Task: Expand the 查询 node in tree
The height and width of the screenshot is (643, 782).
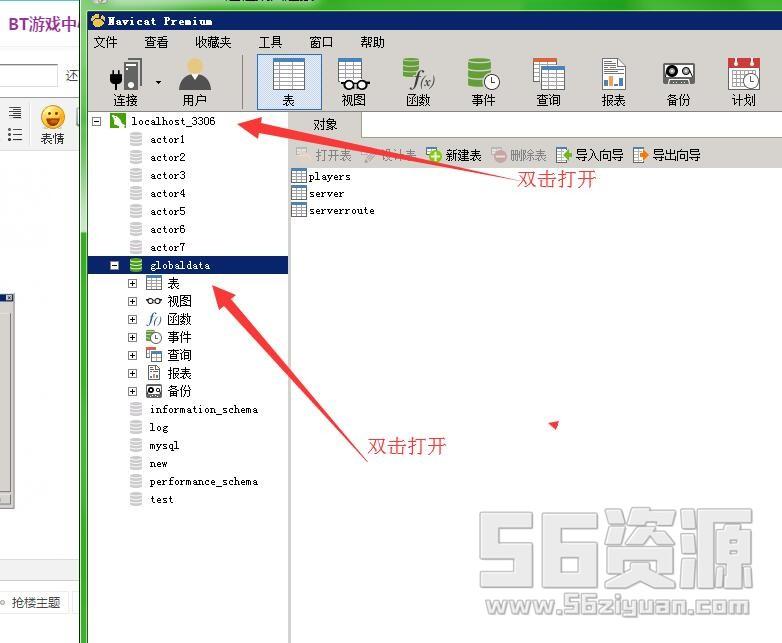Action: (x=133, y=355)
